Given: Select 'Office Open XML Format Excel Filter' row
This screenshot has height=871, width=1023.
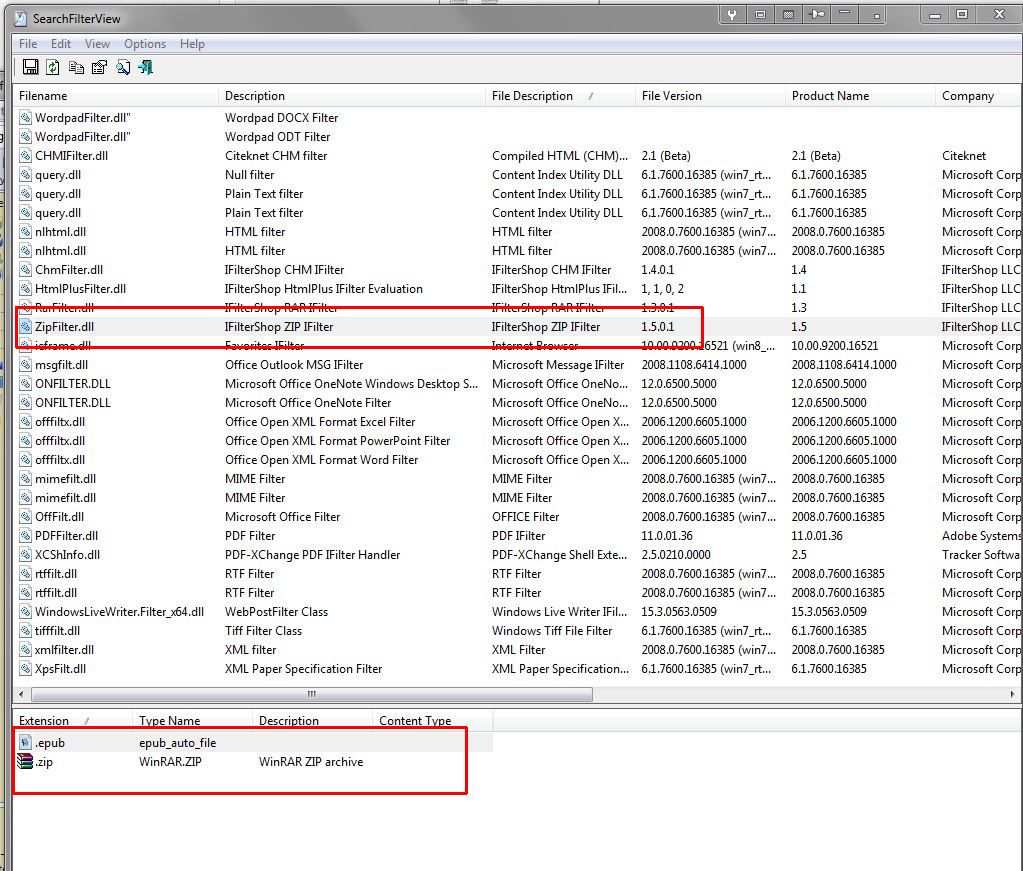Looking at the screenshot, I should point(518,421).
